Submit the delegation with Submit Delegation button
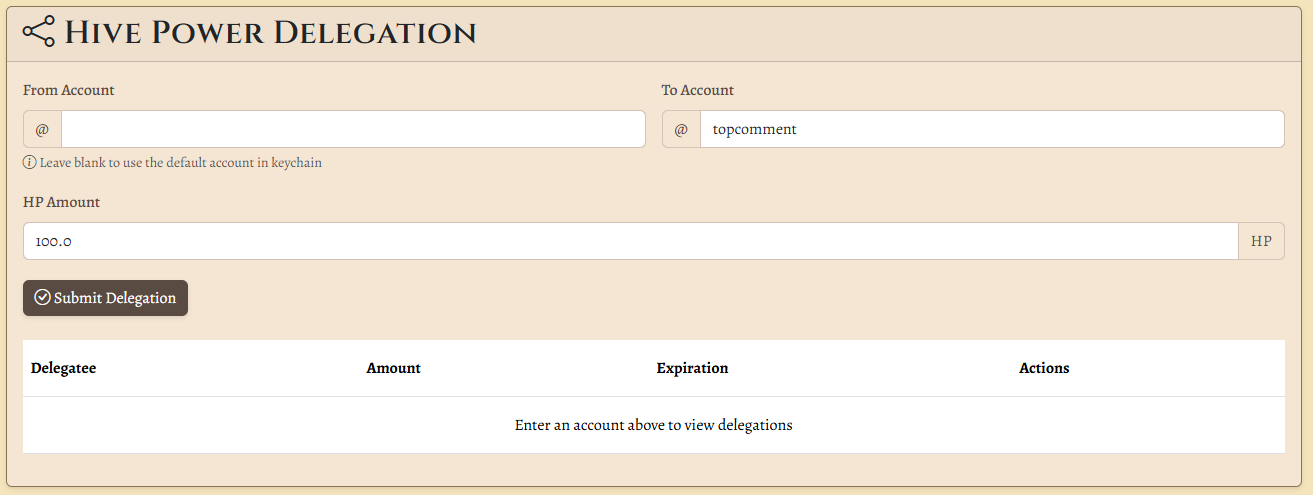 (105, 298)
